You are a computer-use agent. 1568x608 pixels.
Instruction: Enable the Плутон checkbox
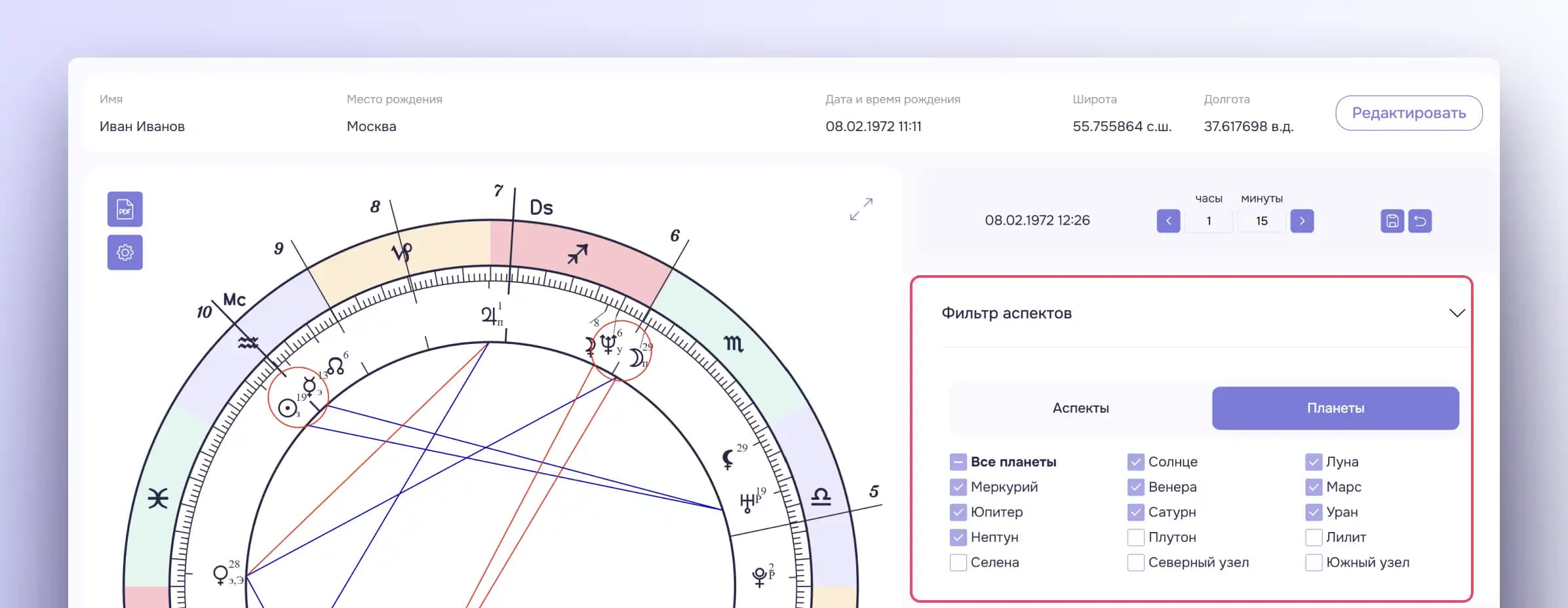coord(1135,537)
